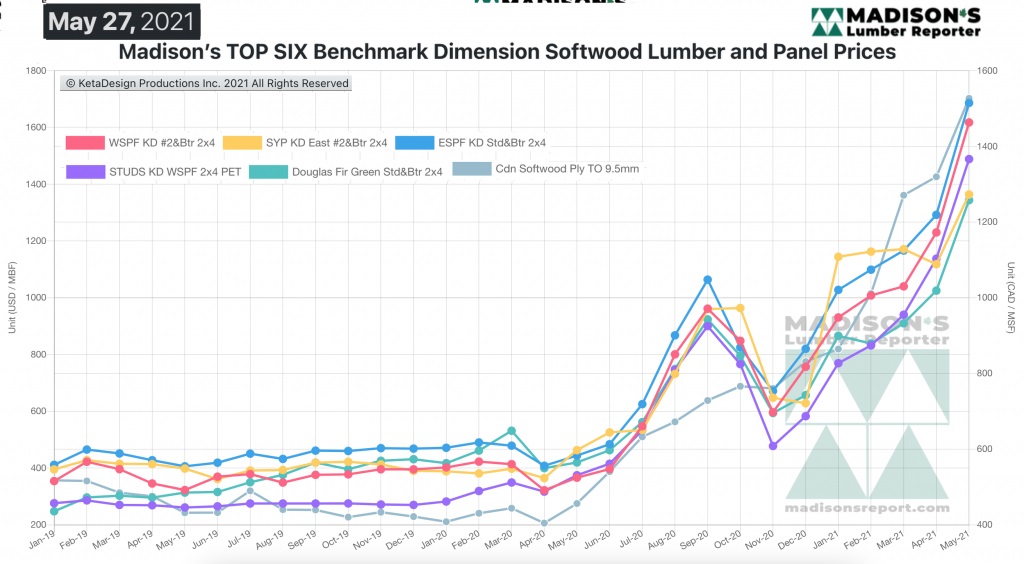Click the 'May-21' x-axis label
This screenshot has width=1024, height=564.
(956, 539)
